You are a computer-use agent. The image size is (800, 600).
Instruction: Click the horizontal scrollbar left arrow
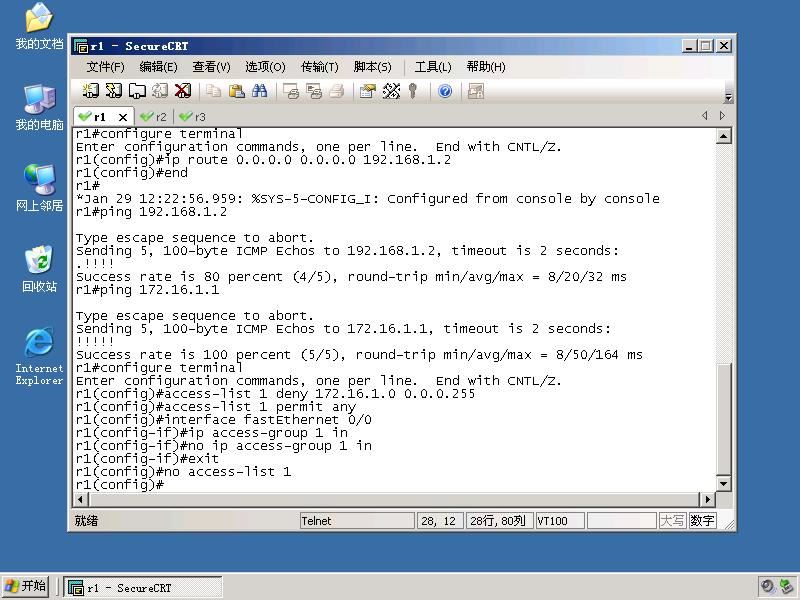tap(81, 499)
